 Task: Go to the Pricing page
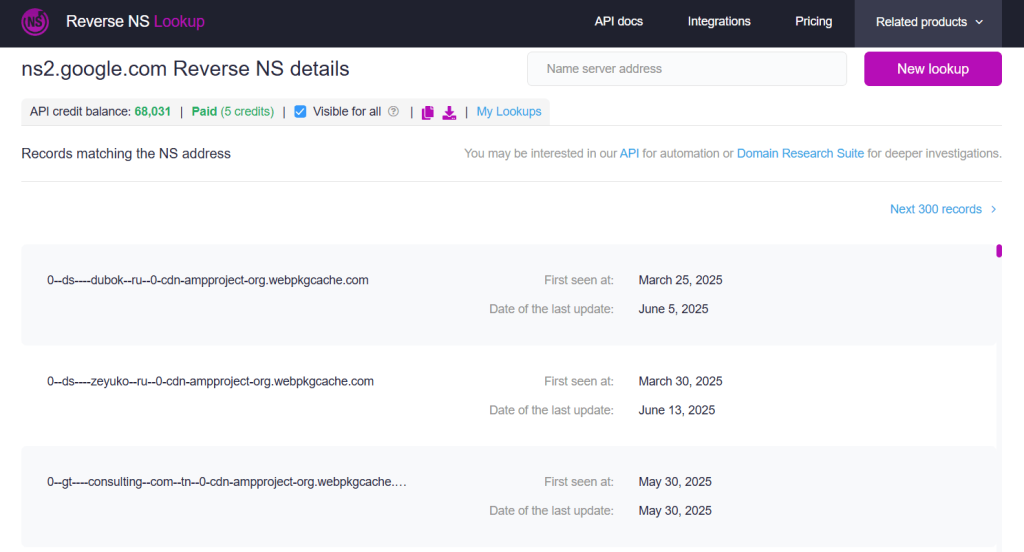pos(814,22)
